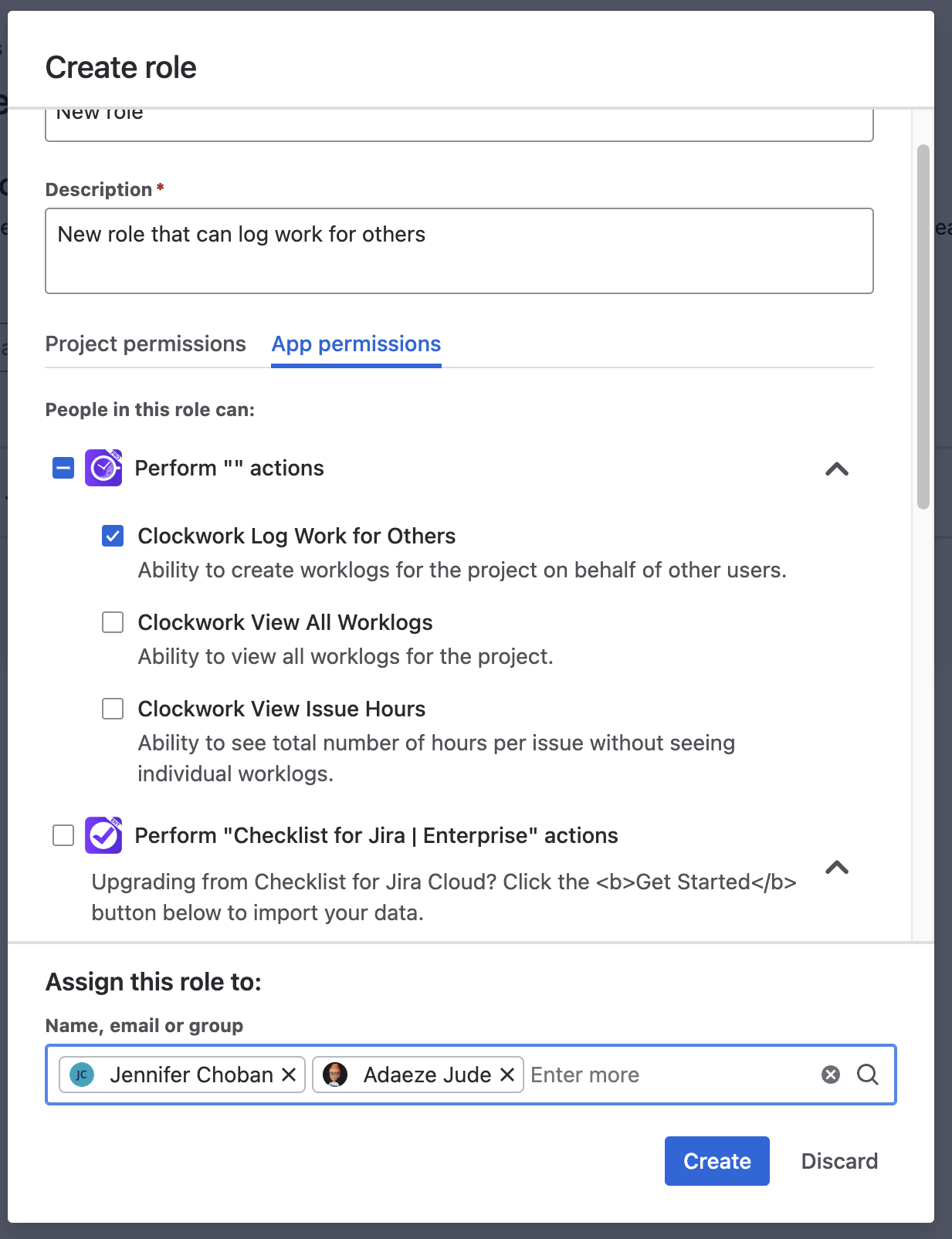Select the App permissions tab
The height and width of the screenshot is (1239, 952).
(x=356, y=344)
